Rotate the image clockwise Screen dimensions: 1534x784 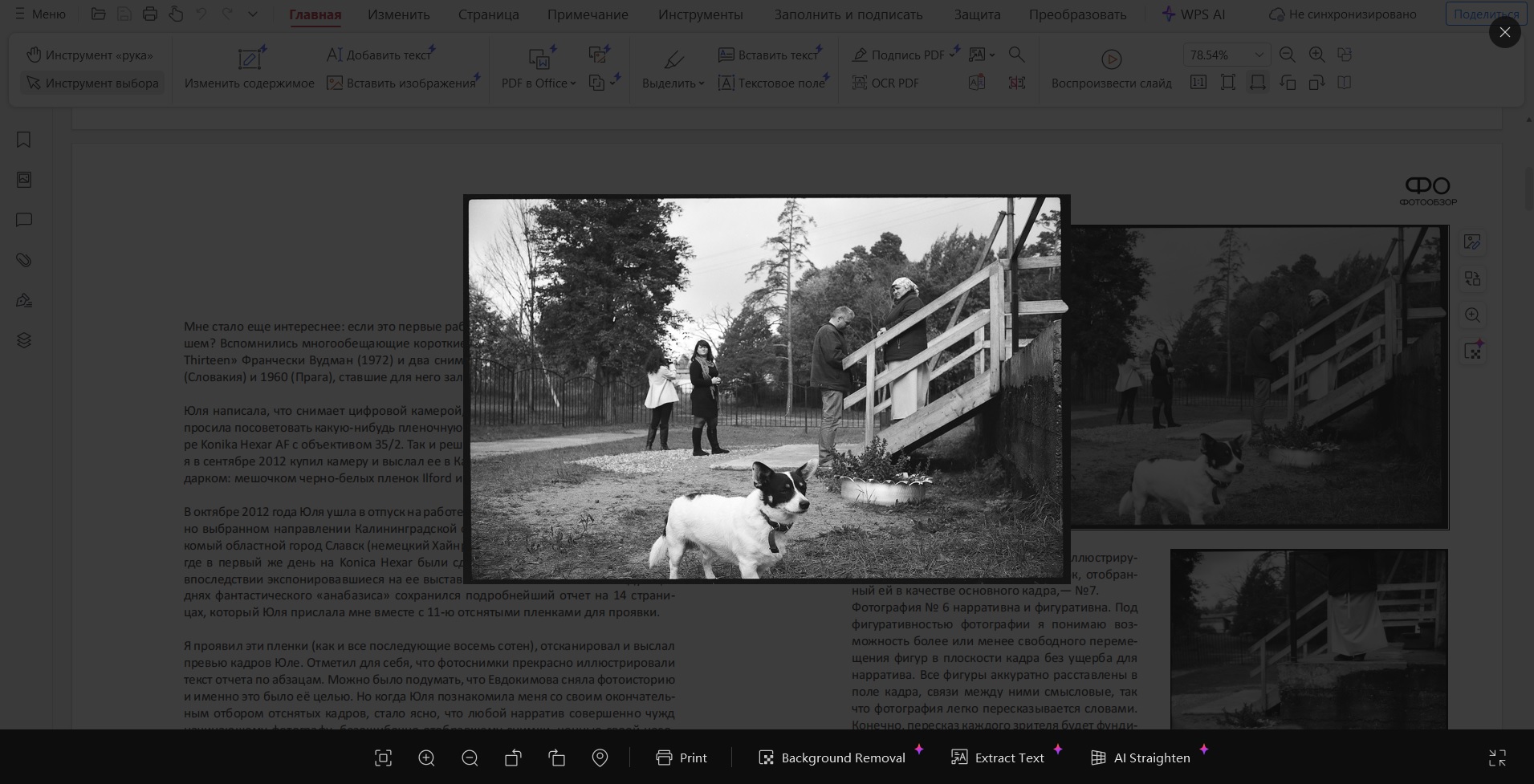click(x=556, y=758)
